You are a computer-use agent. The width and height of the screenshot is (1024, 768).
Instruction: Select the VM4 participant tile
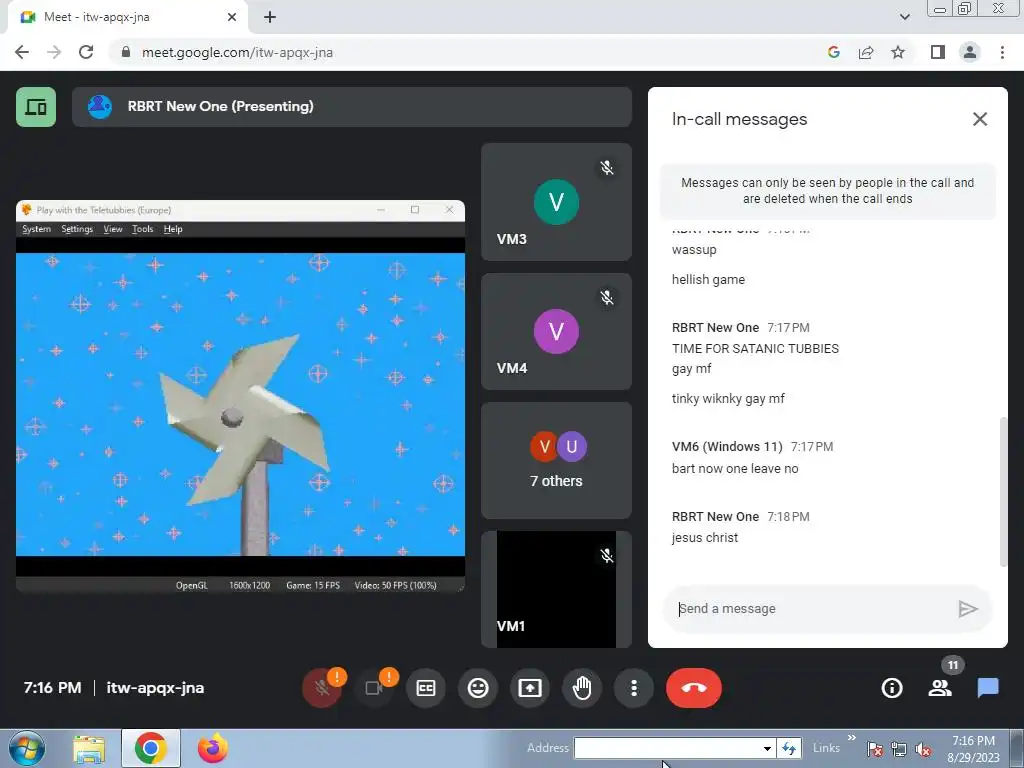(556, 331)
